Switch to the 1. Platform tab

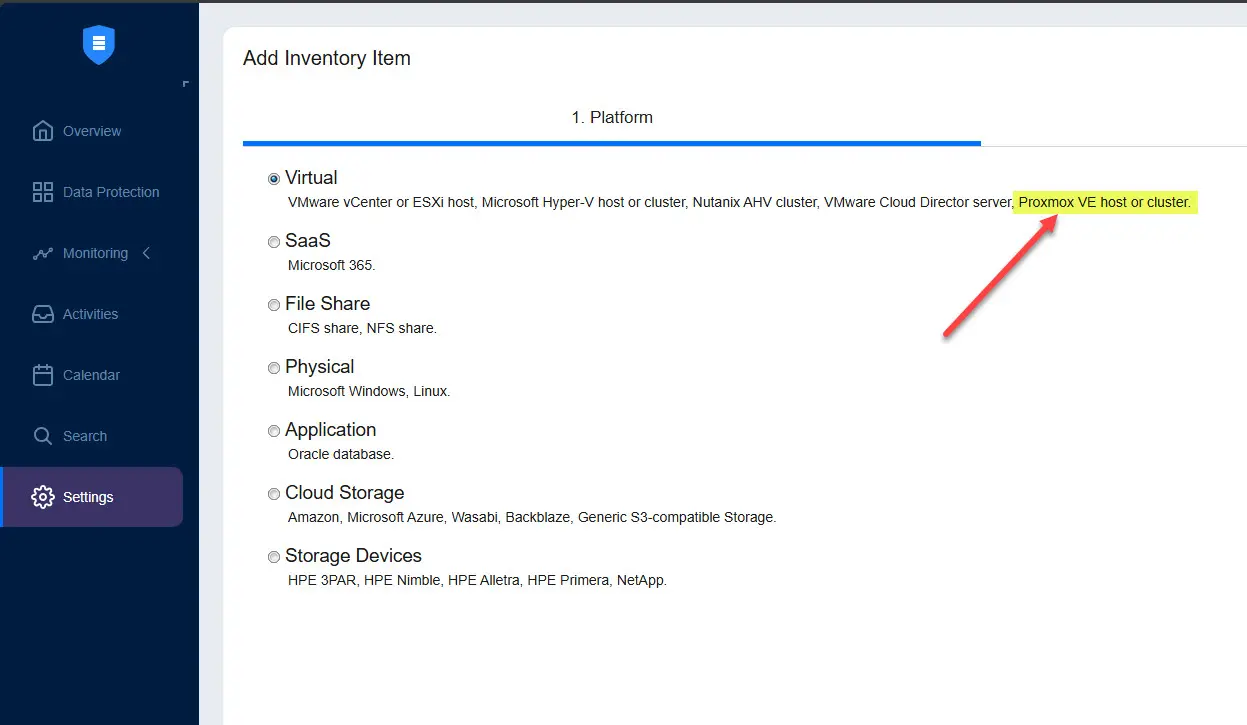coord(612,118)
